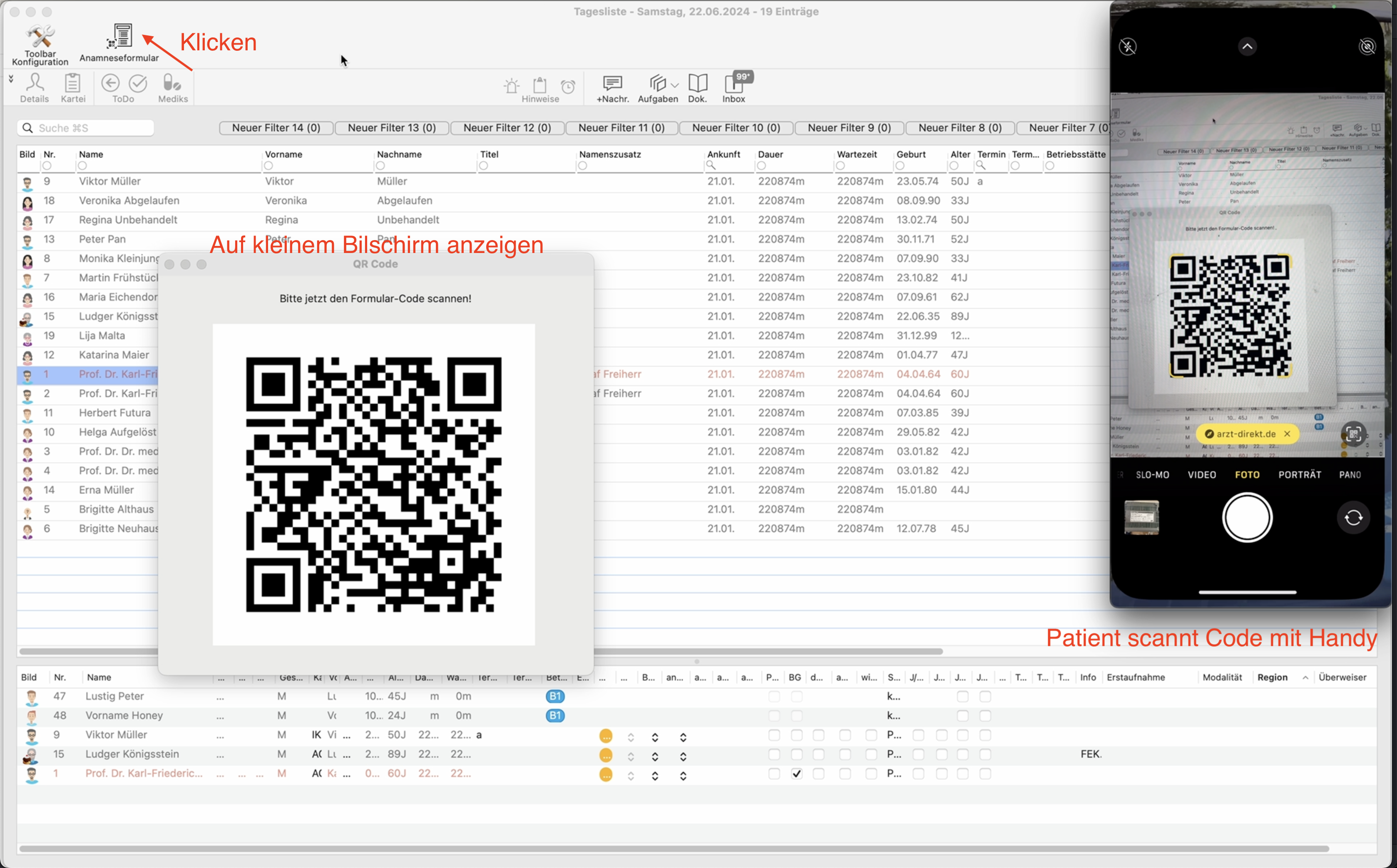Toggle the BG checkbox in Ludger Königsstein row
Screen dimensions: 1397x868
tap(796, 754)
